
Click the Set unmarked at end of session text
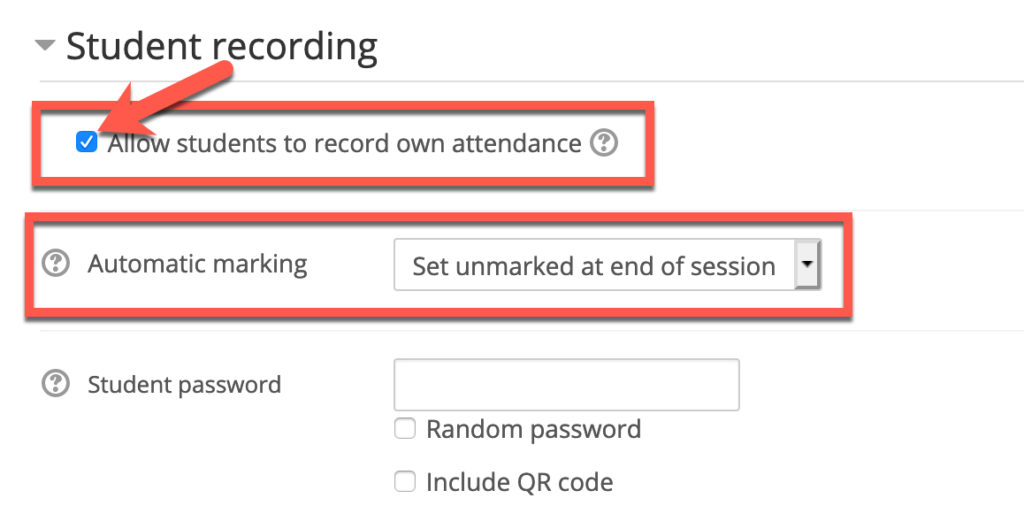593,266
